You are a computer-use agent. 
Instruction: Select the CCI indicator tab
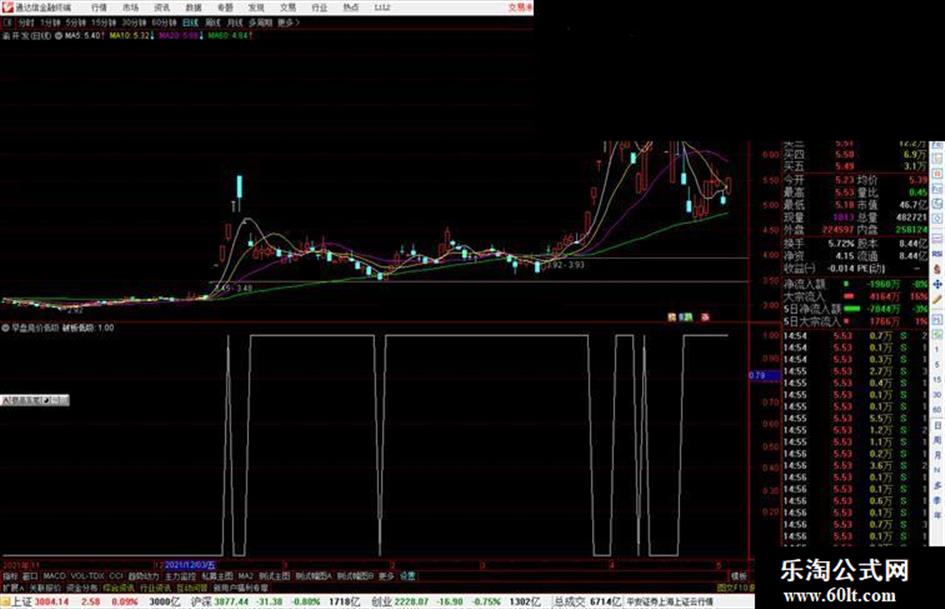[116, 576]
